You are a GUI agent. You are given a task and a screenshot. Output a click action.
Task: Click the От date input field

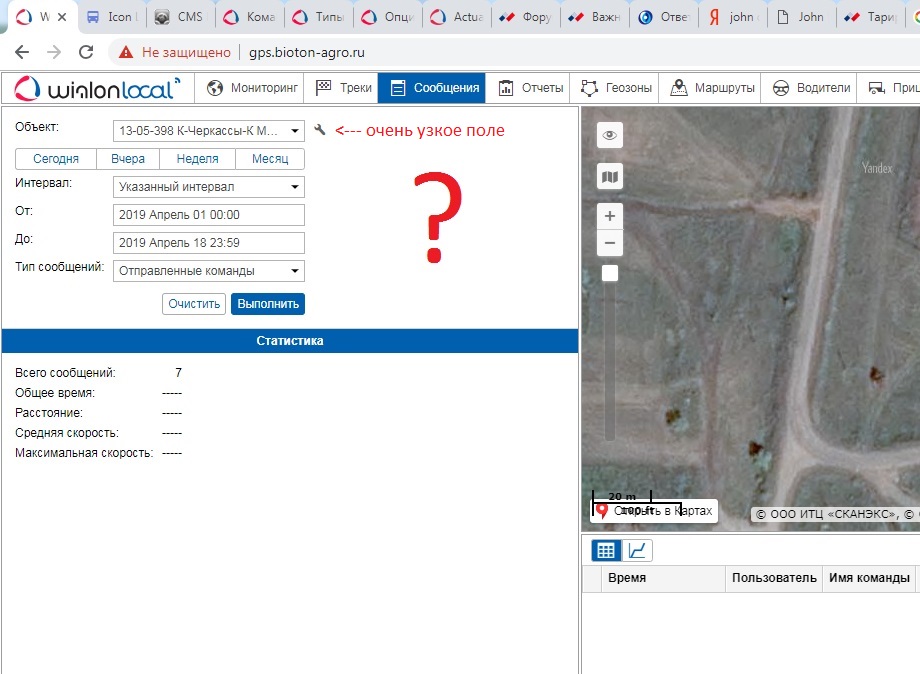209,215
